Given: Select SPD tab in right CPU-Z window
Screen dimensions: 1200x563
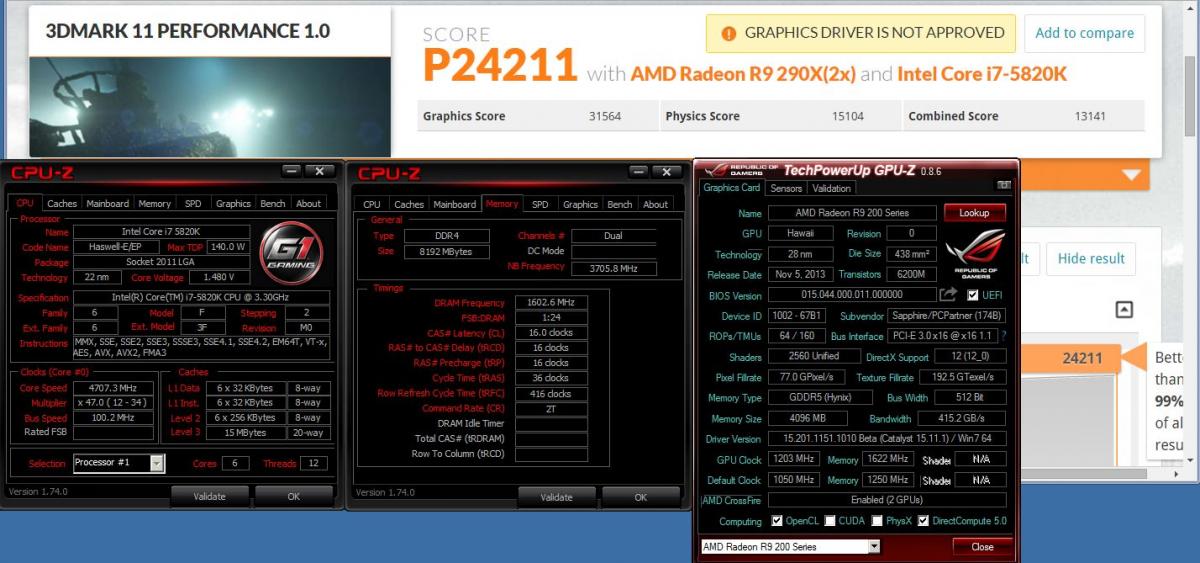Looking at the screenshot, I should click(x=540, y=204).
